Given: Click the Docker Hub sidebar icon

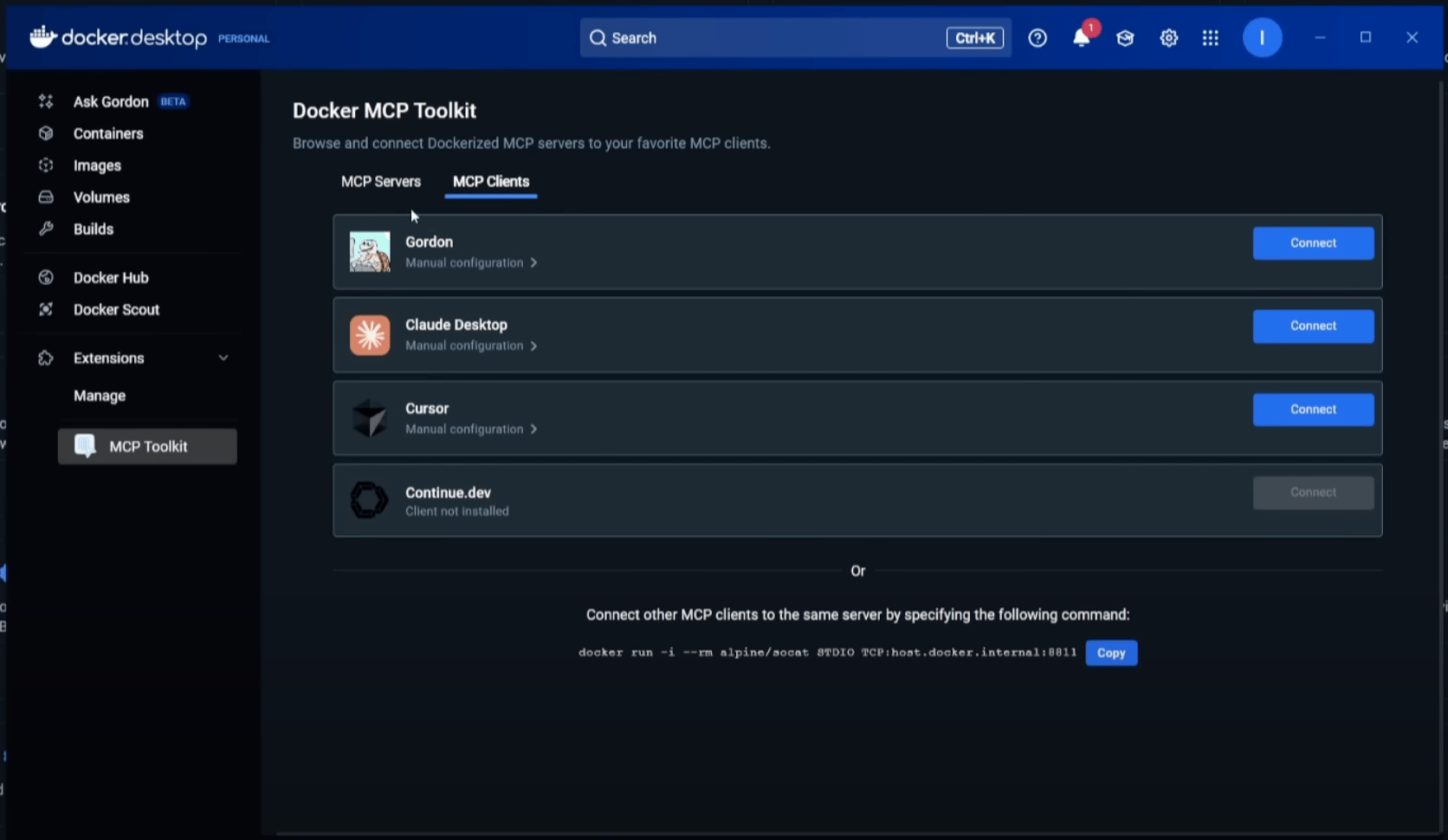Looking at the screenshot, I should point(46,277).
